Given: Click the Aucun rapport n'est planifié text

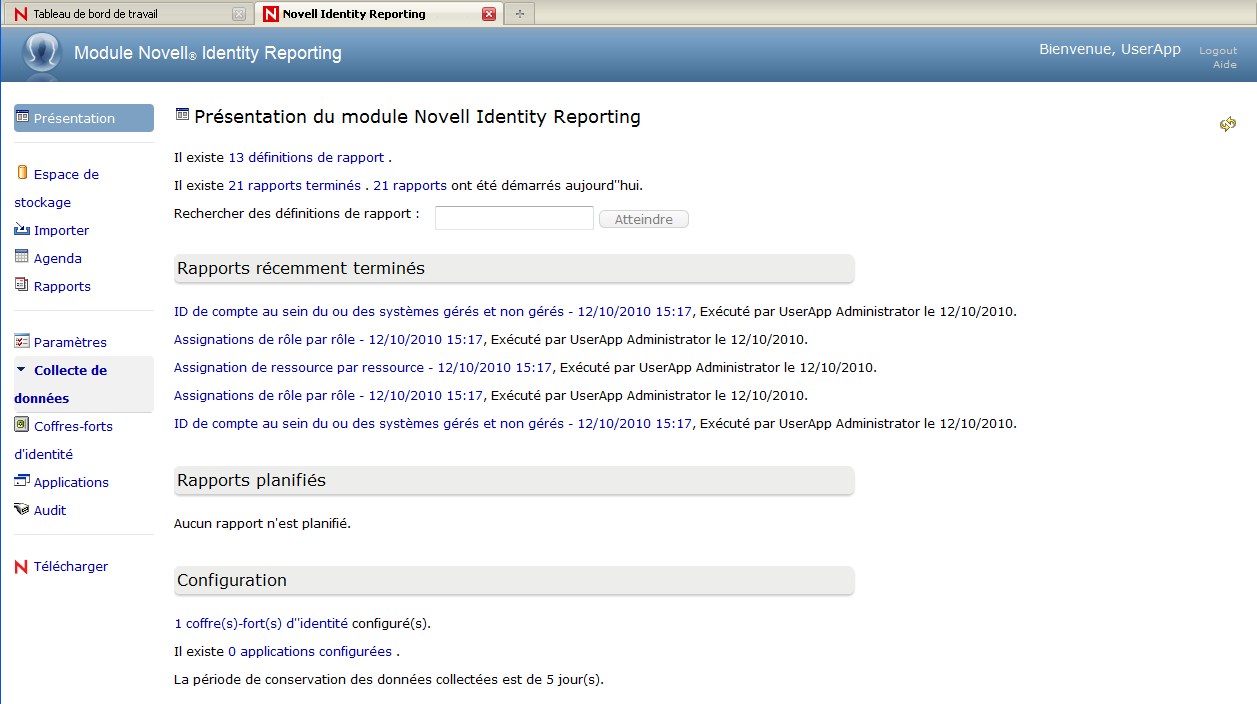Looking at the screenshot, I should click(x=263, y=523).
